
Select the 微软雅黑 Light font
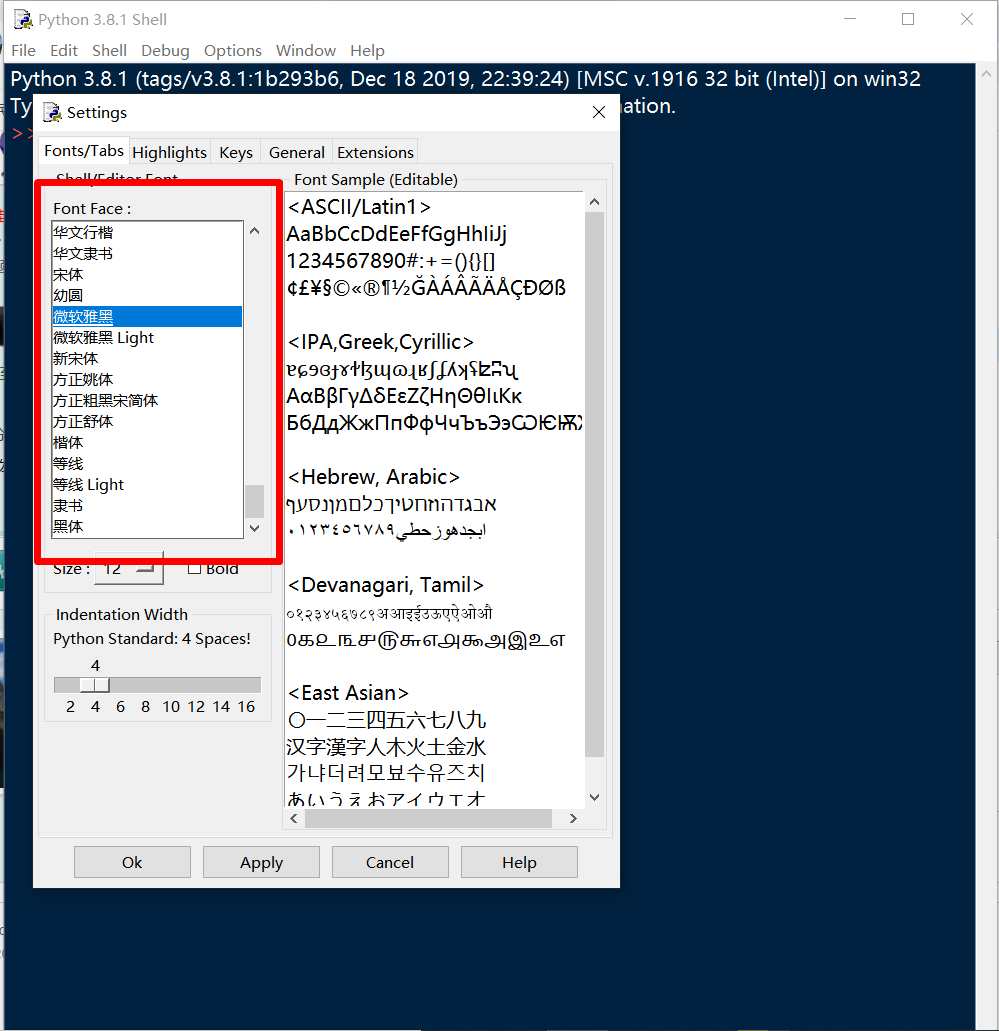[x=104, y=338]
